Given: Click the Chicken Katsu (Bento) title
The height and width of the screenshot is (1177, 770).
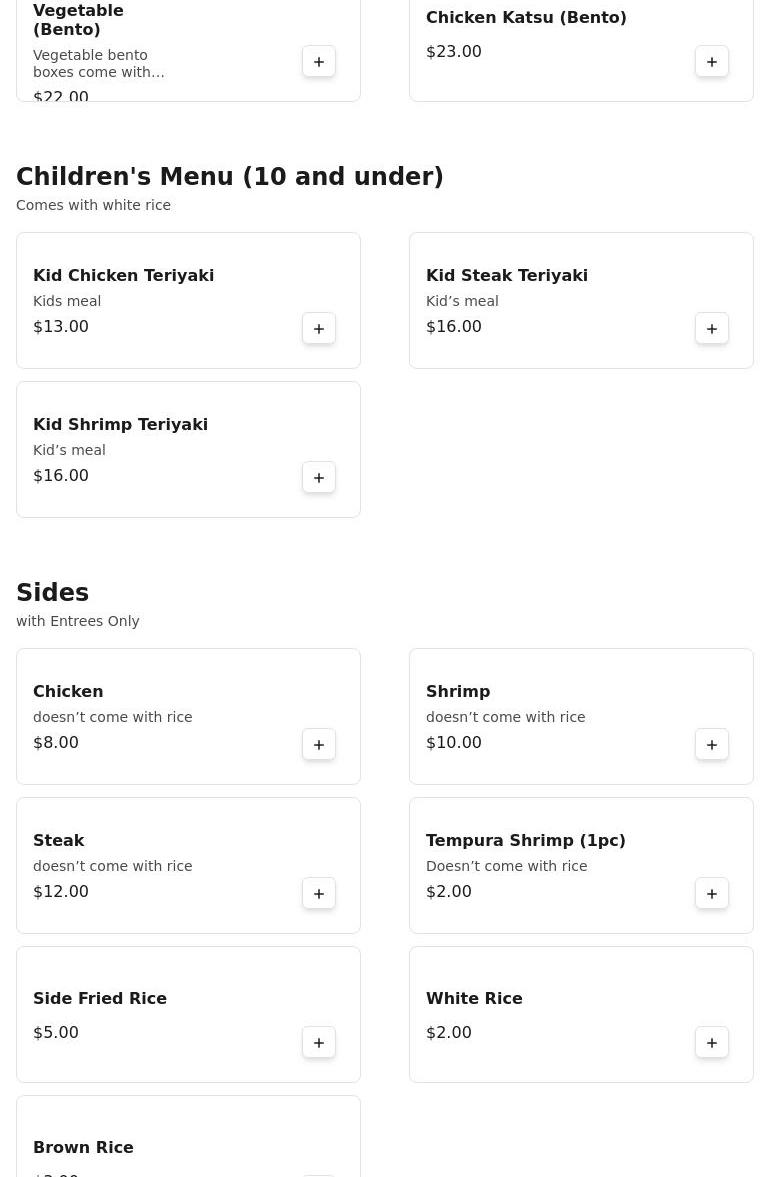Looking at the screenshot, I should click(526, 18).
